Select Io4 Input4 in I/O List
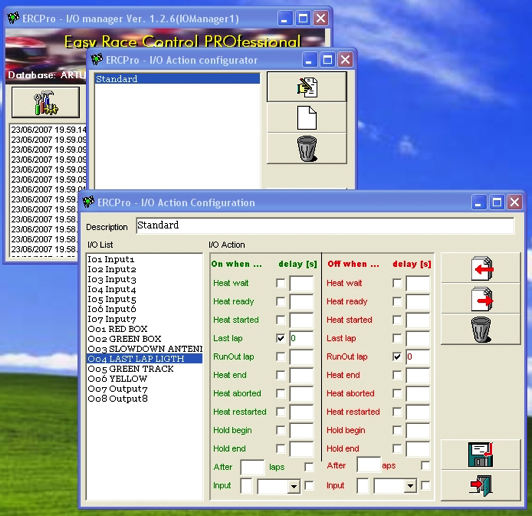The image size is (532, 516). [x=144, y=289]
